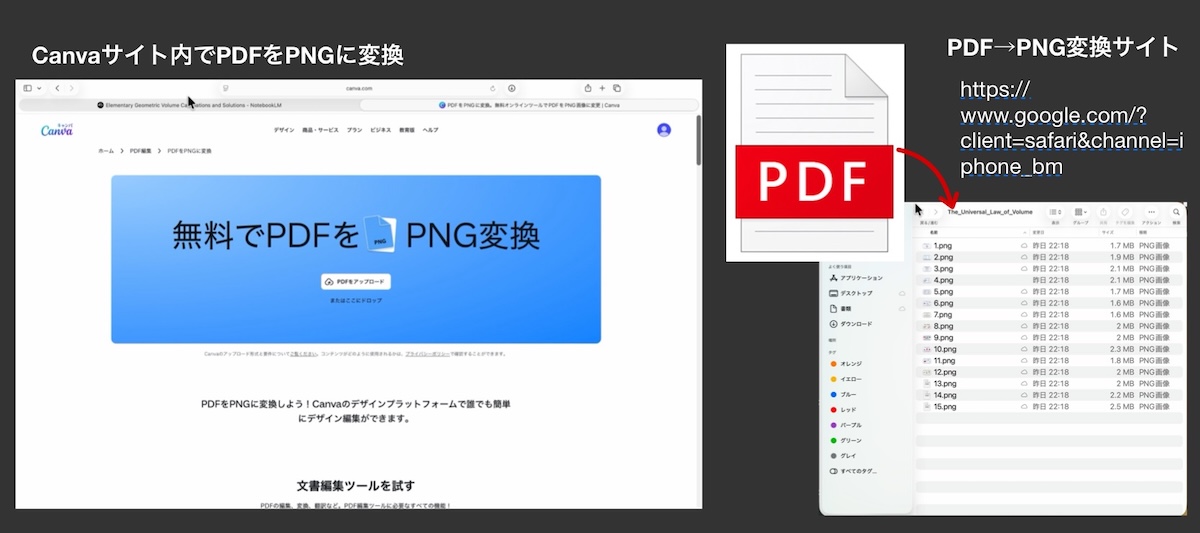Click iCloud status icon of 6.png
1200x533 pixels.
[1023, 303]
